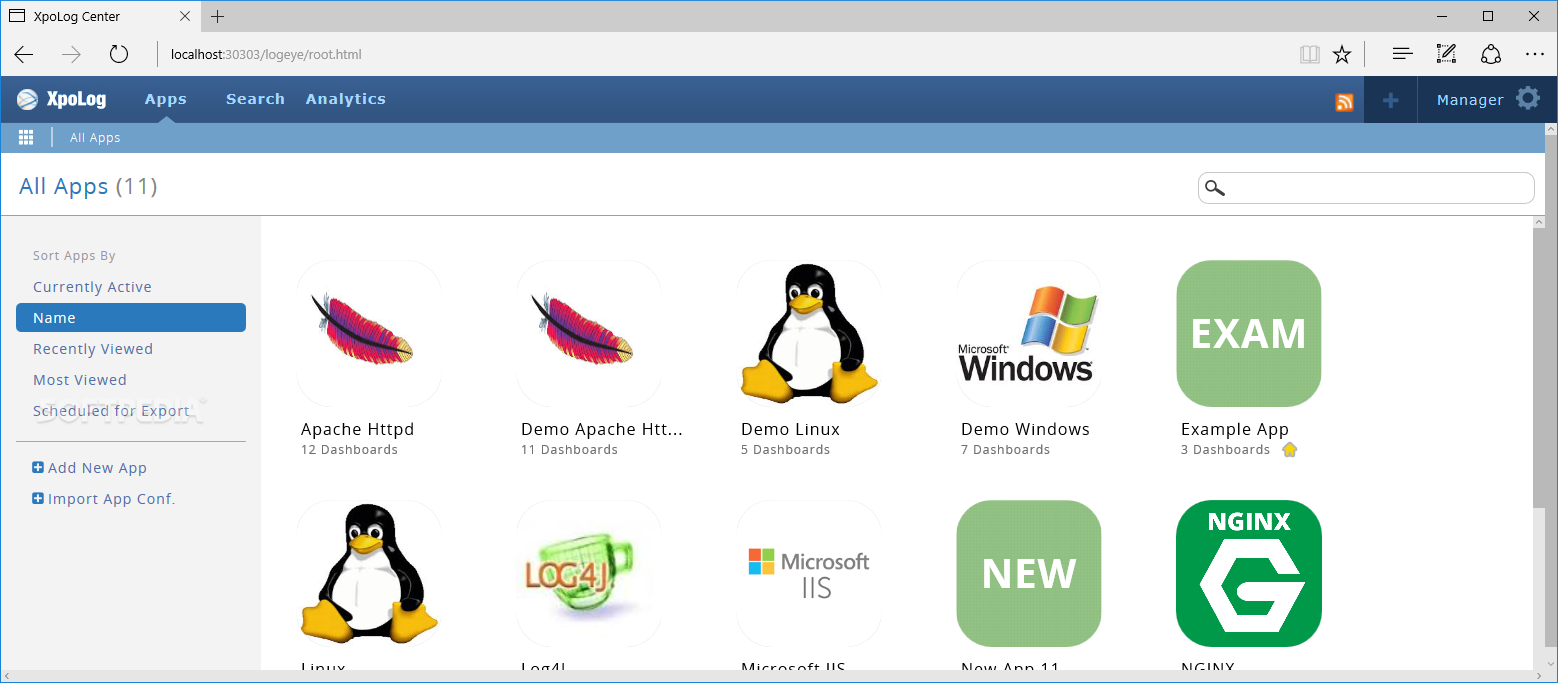Focus the app search input field

pyautogui.click(x=1366, y=188)
